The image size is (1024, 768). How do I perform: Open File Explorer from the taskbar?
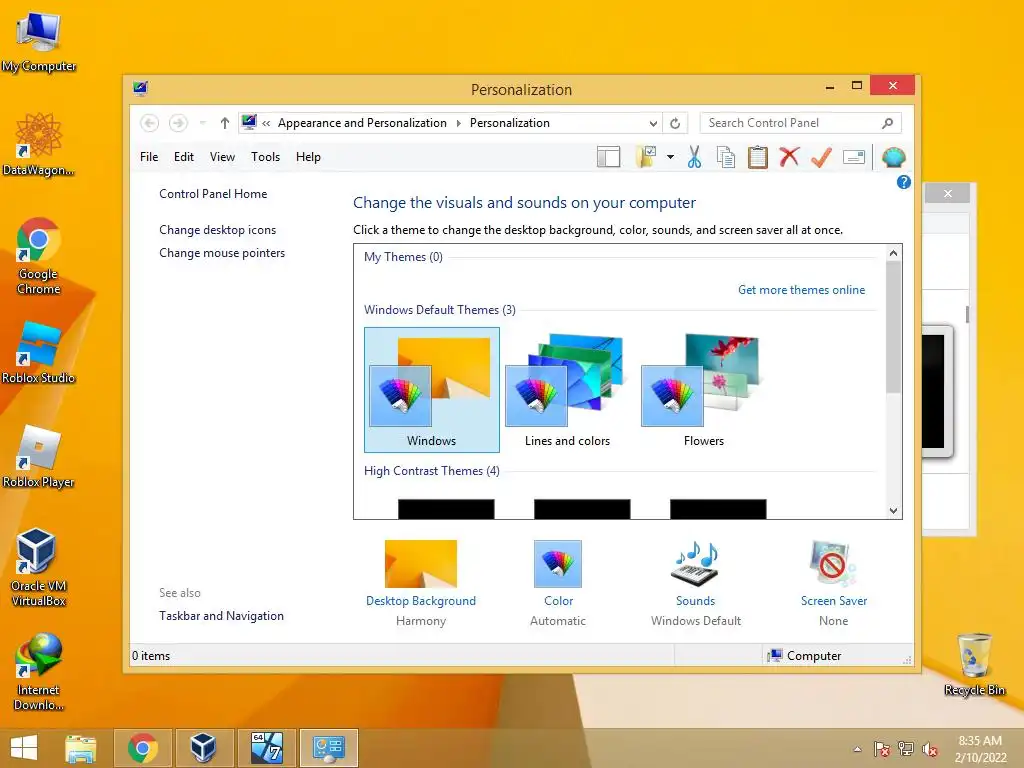(80, 748)
